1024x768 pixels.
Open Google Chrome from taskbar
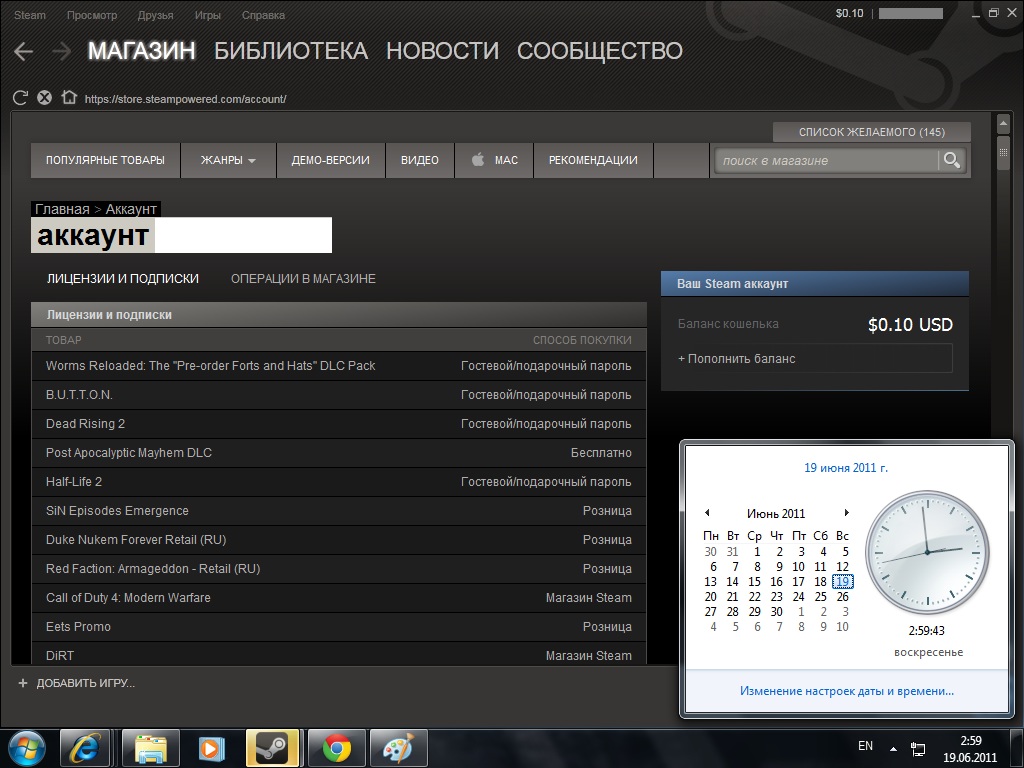tap(336, 748)
